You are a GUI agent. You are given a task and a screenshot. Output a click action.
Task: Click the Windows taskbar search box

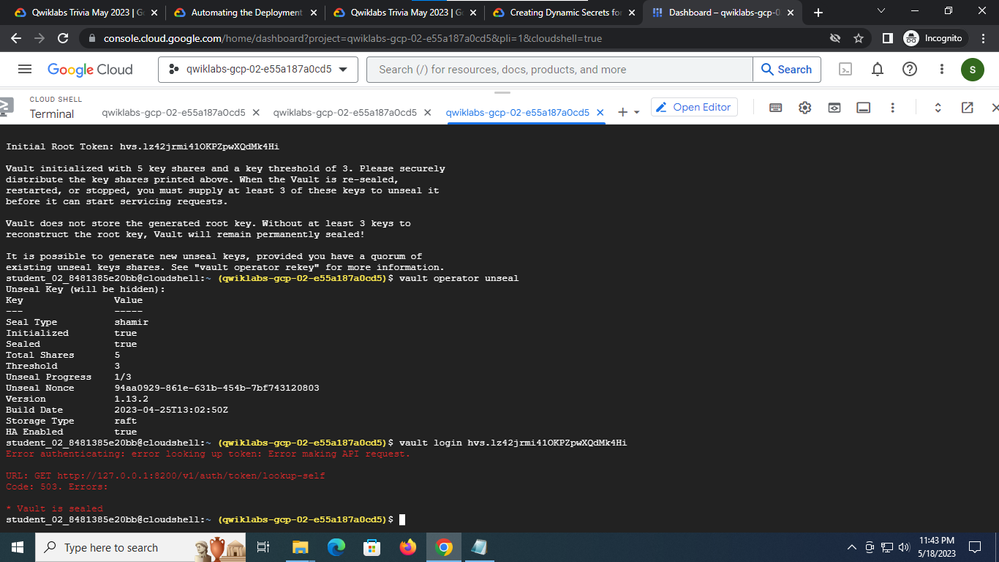tap(140, 547)
